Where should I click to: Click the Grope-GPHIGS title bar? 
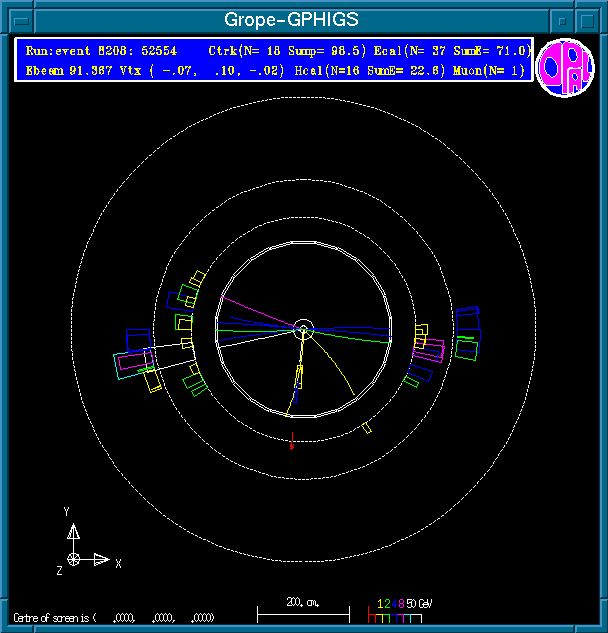click(290, 20)
